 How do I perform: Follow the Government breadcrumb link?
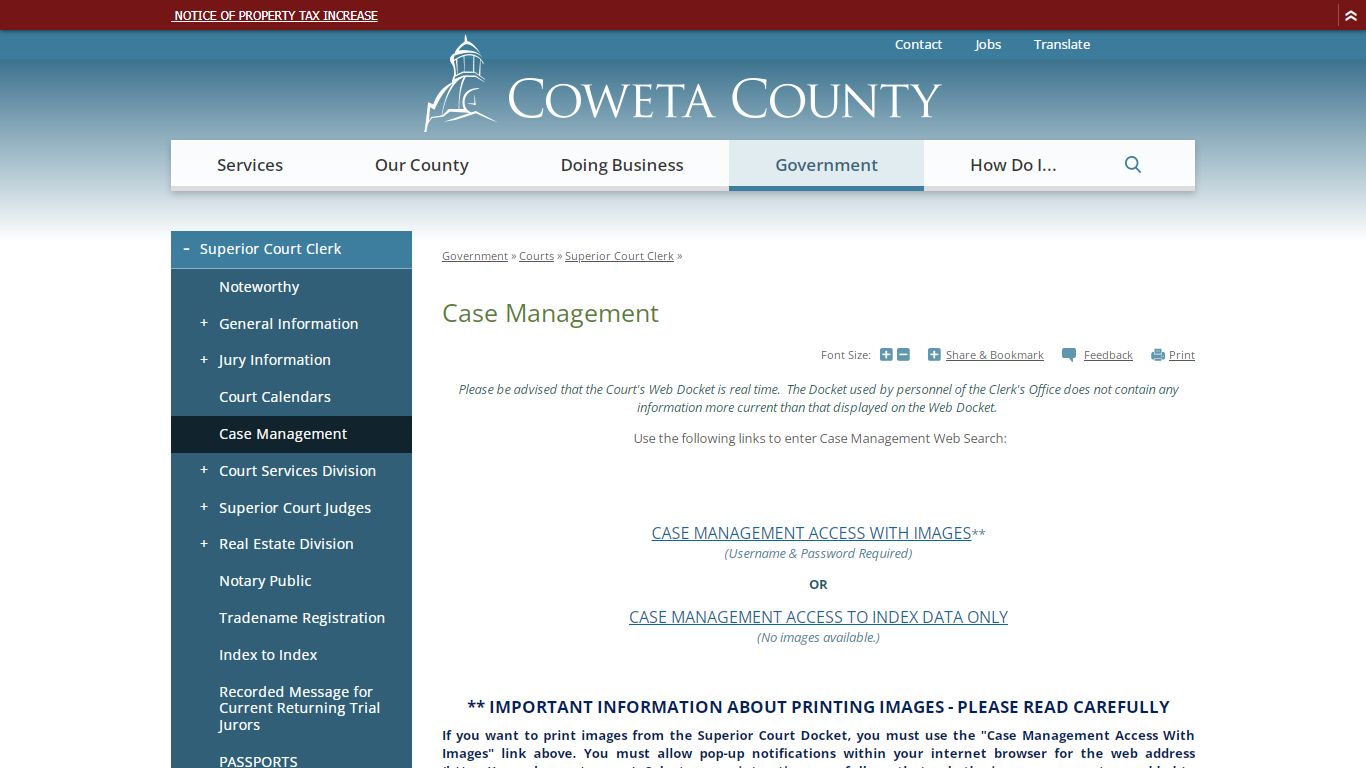point(475,256)
